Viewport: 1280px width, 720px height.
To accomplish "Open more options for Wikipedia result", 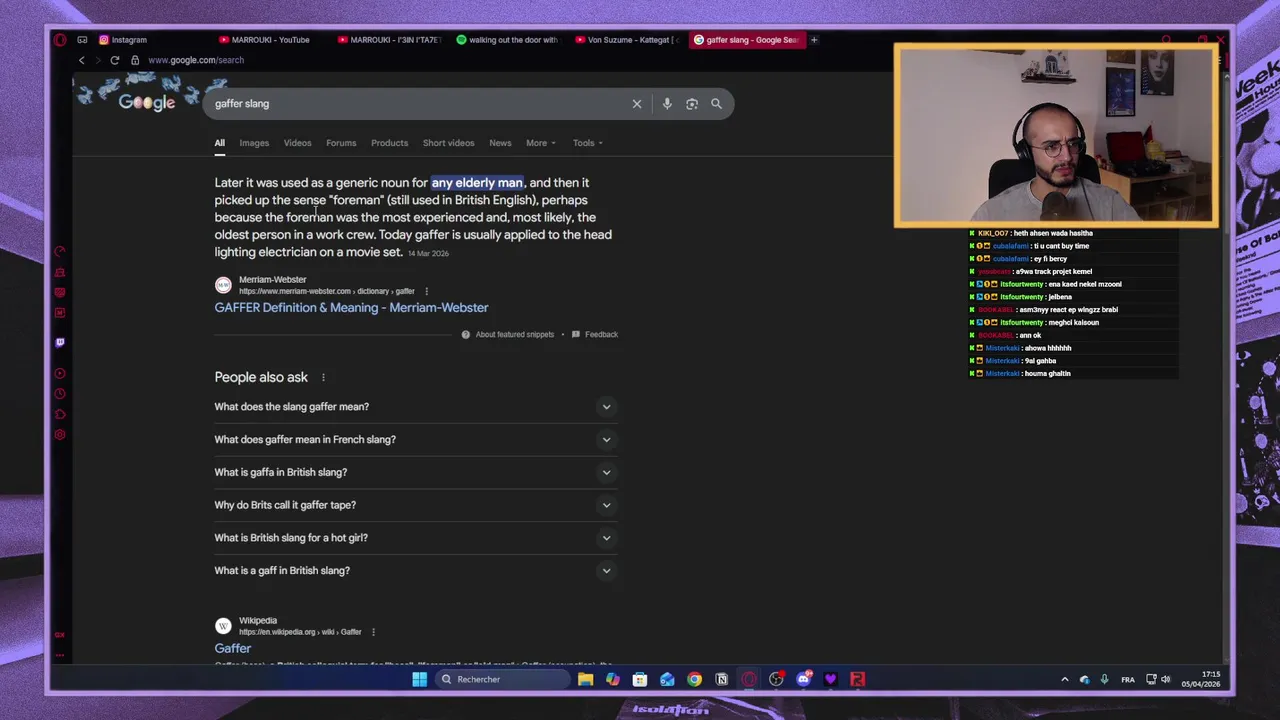I will [373, 632].
